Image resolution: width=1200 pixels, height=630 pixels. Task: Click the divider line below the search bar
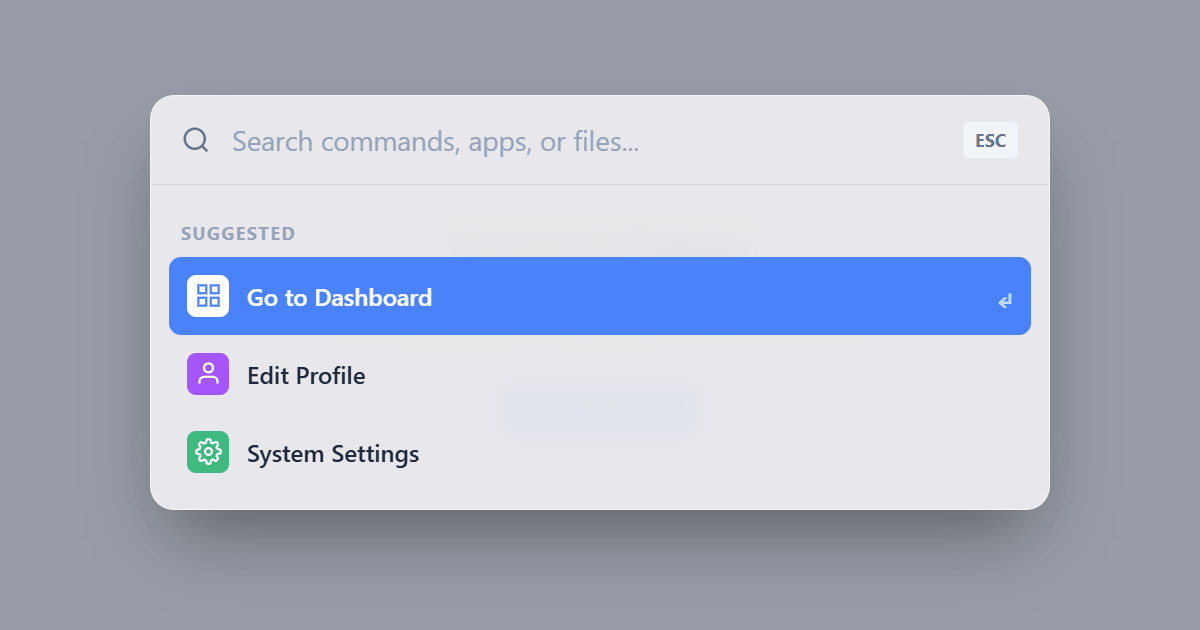pos(600,185)
